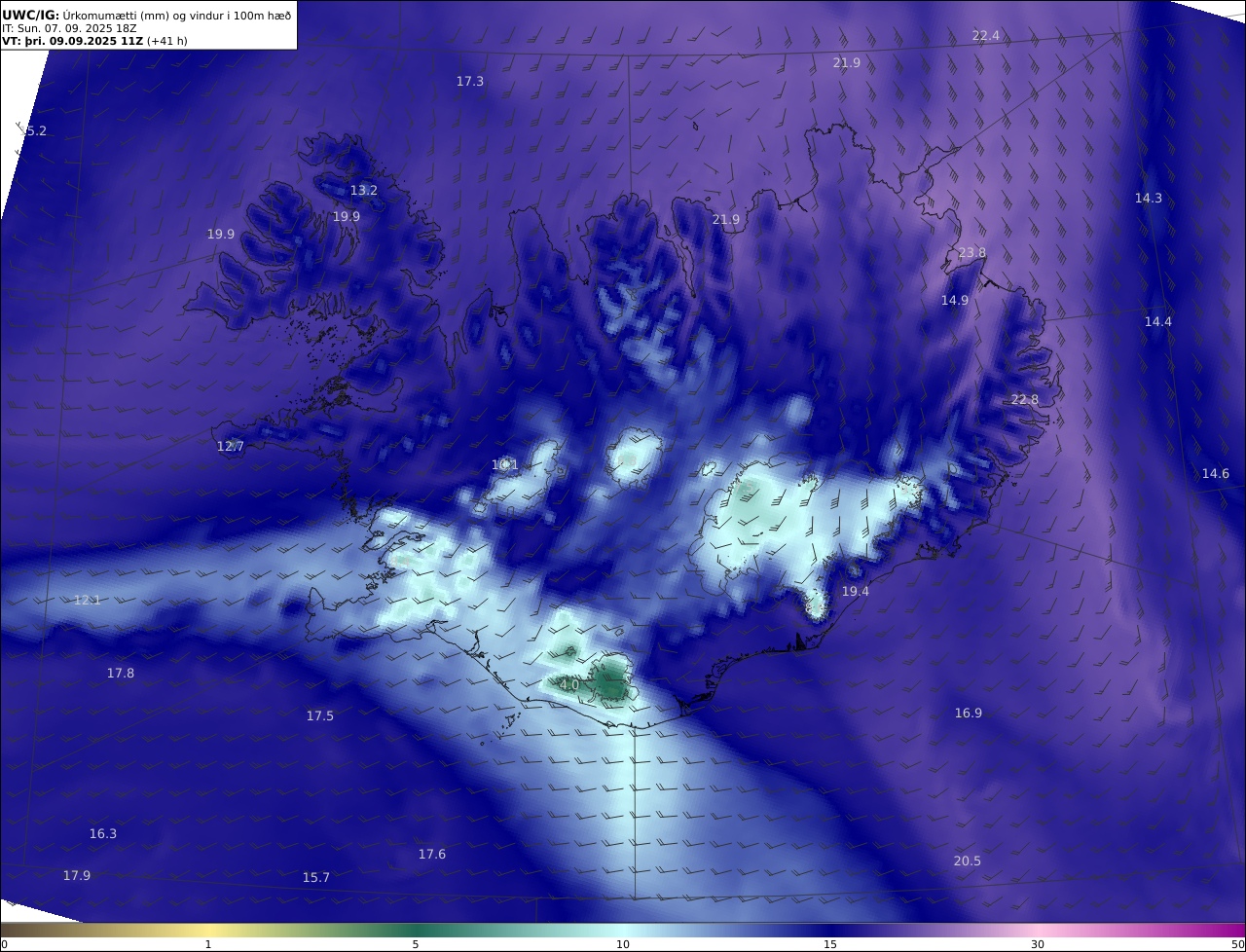
Task: Click the 14.4 value label
Action: tap(1158, 322)
